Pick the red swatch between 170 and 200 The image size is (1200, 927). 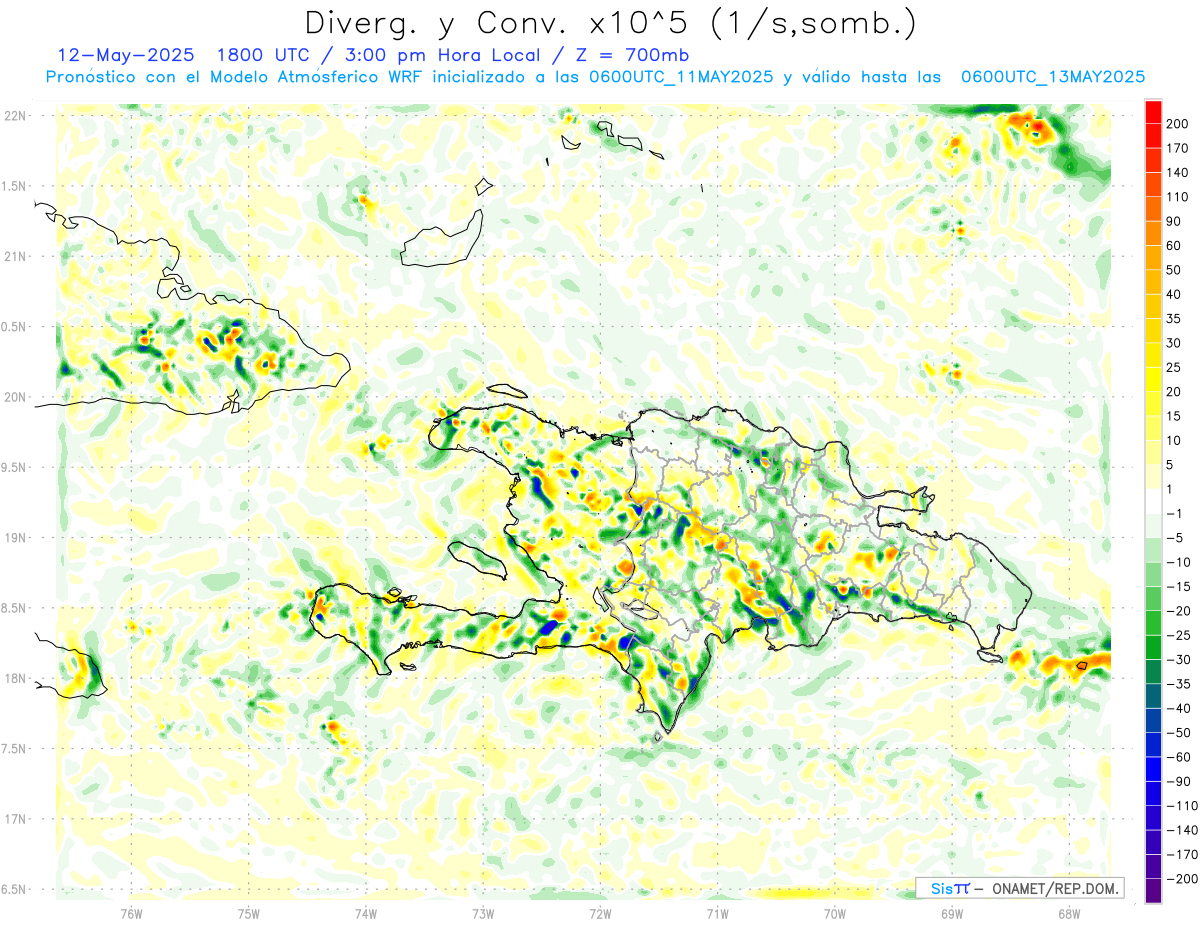1154,137
